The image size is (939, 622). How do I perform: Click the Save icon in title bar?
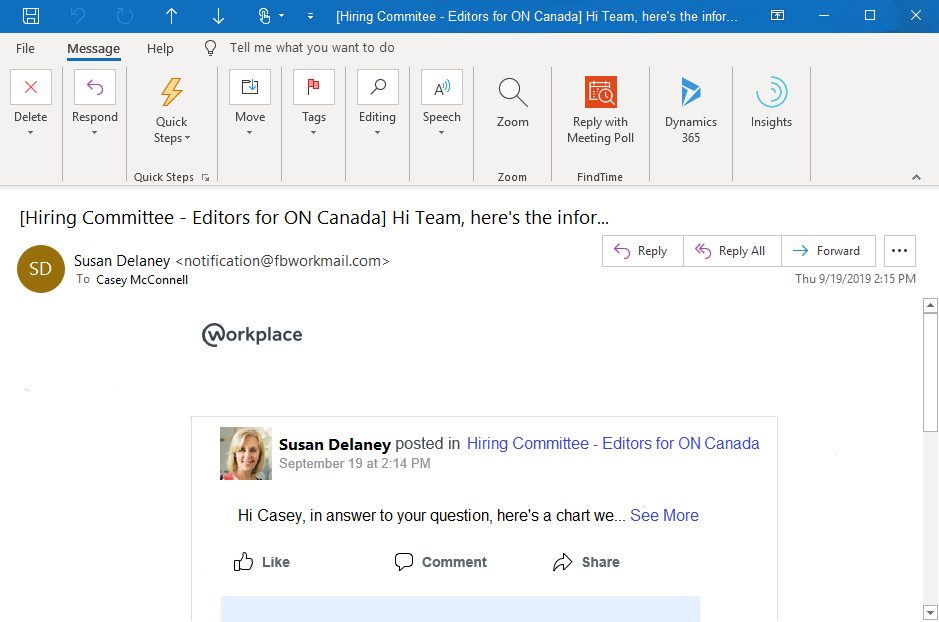[x=31, y=16]
